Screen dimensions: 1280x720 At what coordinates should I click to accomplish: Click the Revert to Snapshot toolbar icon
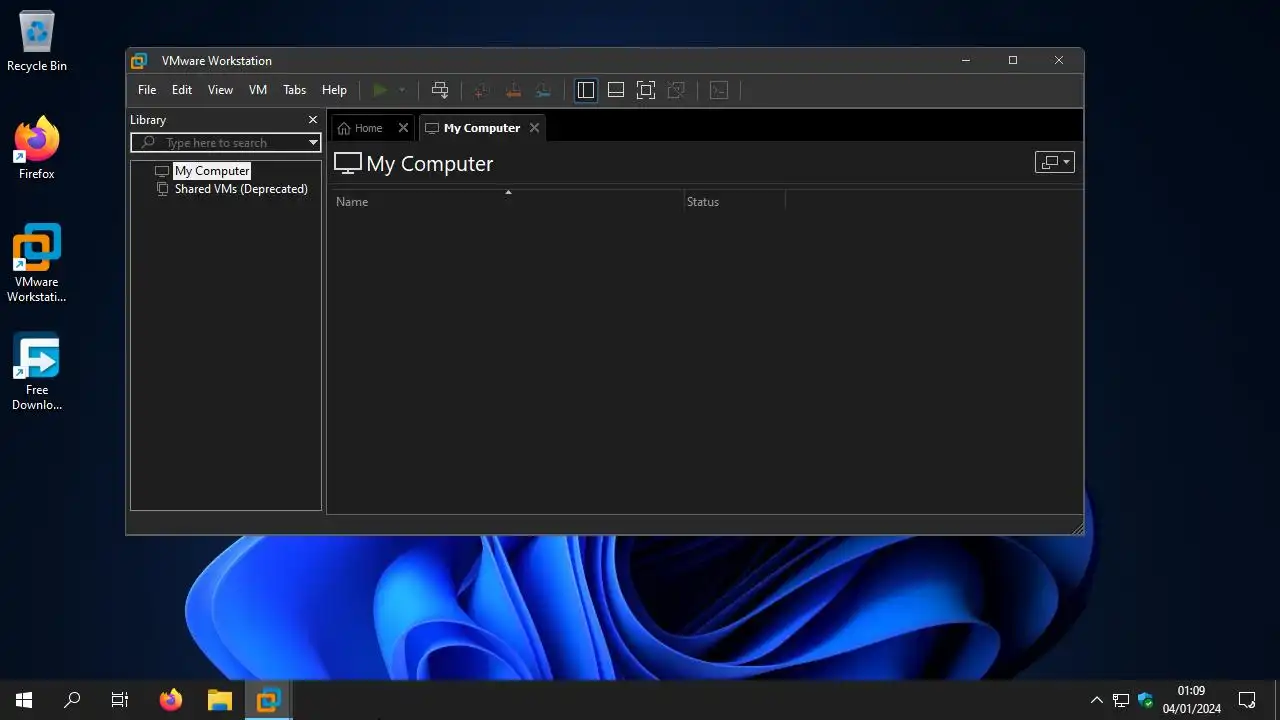pyautogui.click(x=513, y=90)
